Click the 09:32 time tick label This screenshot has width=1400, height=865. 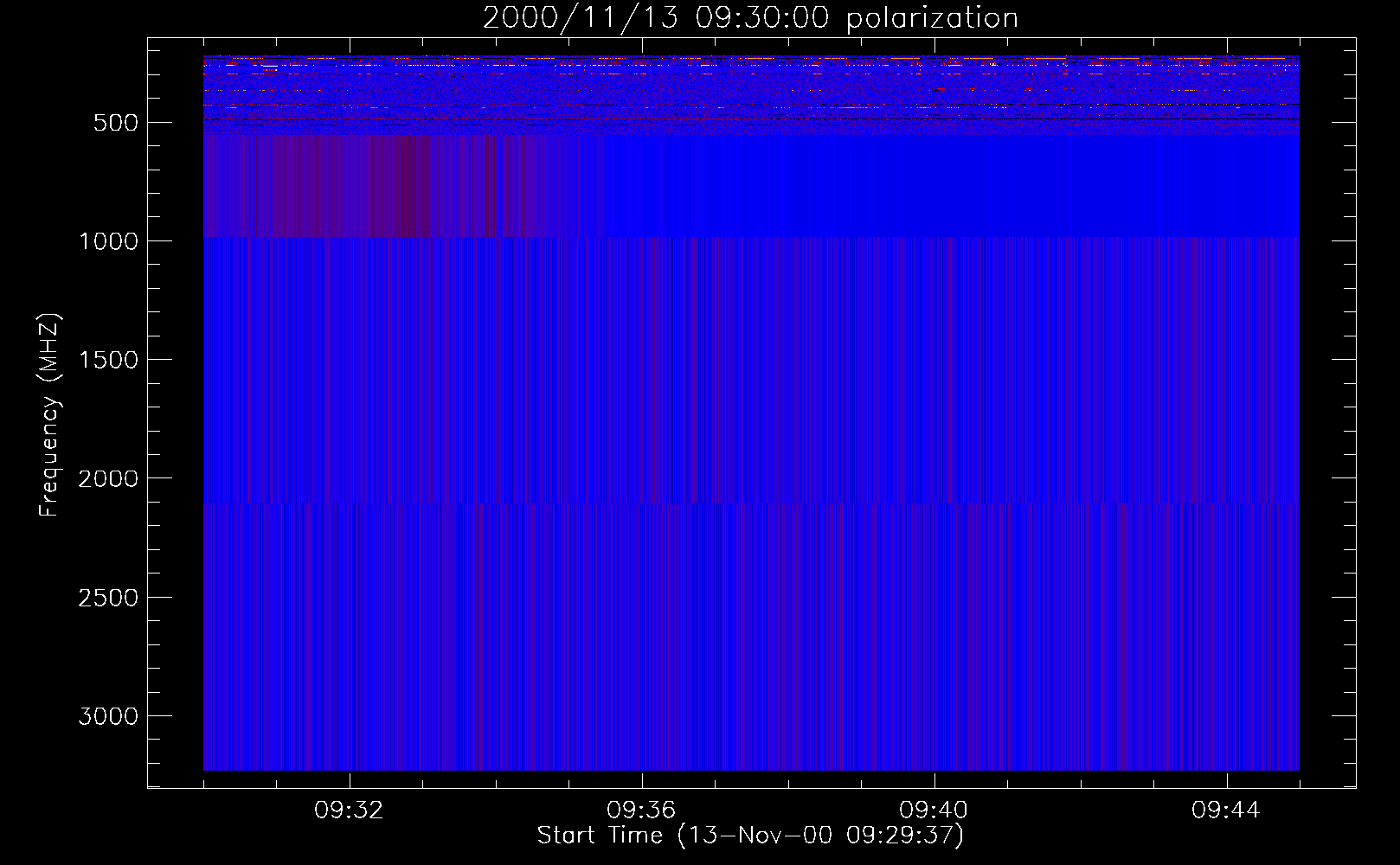tap(349, 811)
